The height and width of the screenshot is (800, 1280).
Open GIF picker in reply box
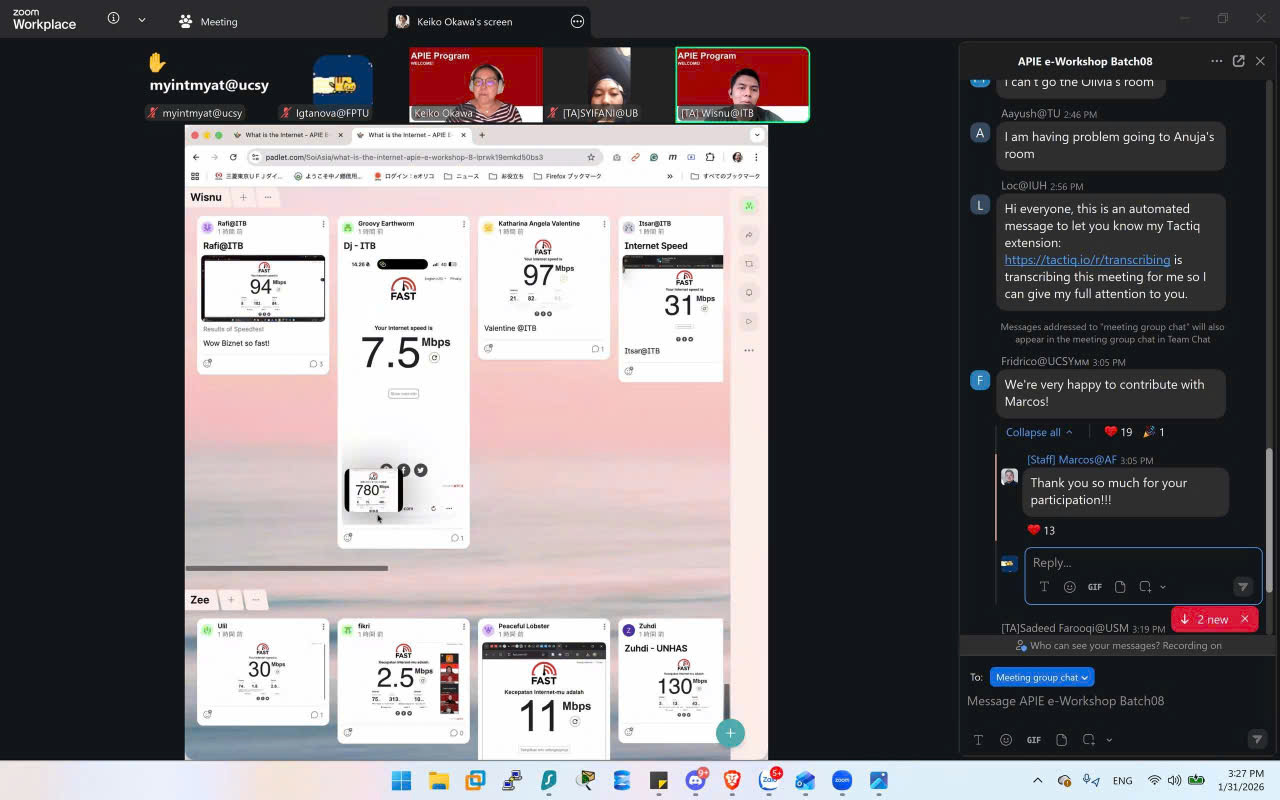coord(1095,587)
